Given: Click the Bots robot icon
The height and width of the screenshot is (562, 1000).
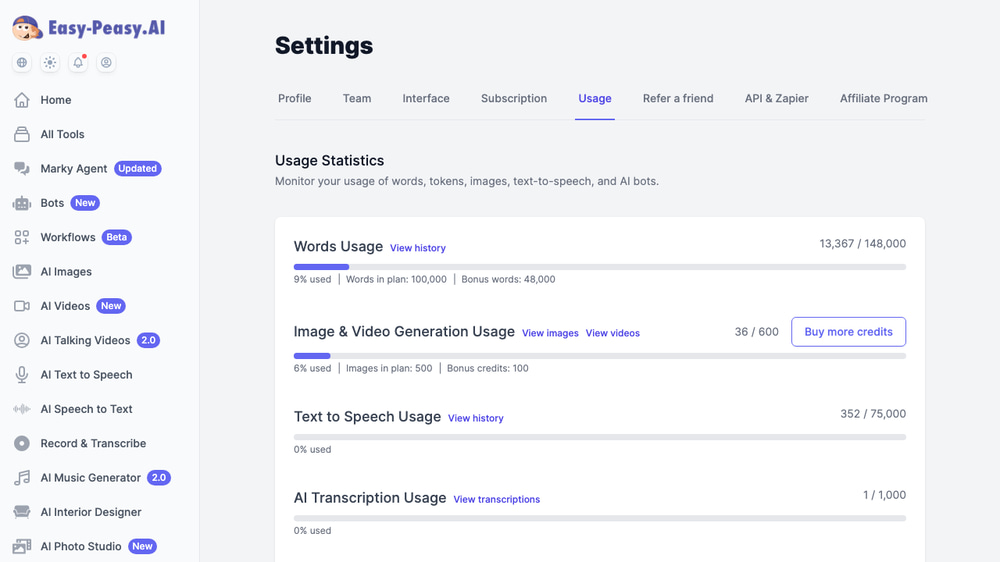Looking at the screenshot, I should (22, 203).
